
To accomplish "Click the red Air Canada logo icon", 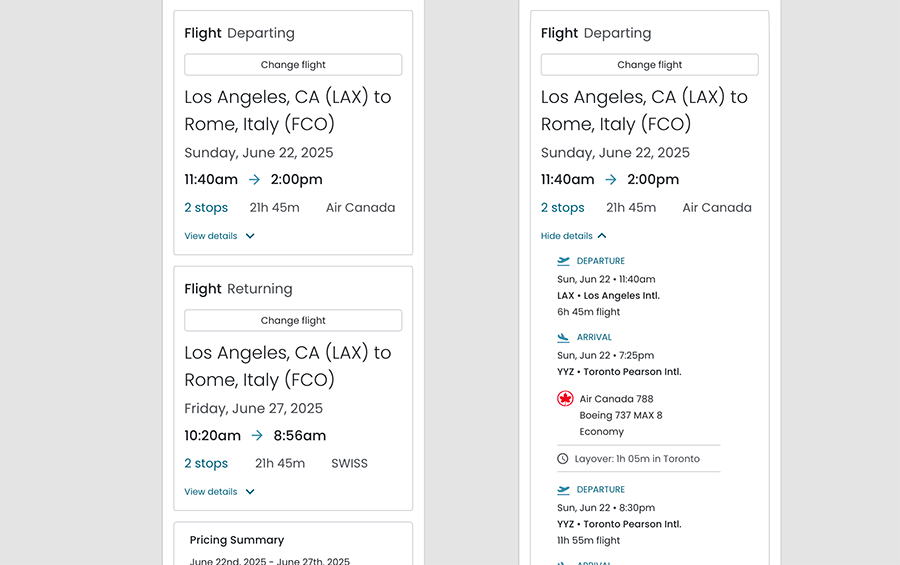I will coord(565,399).
